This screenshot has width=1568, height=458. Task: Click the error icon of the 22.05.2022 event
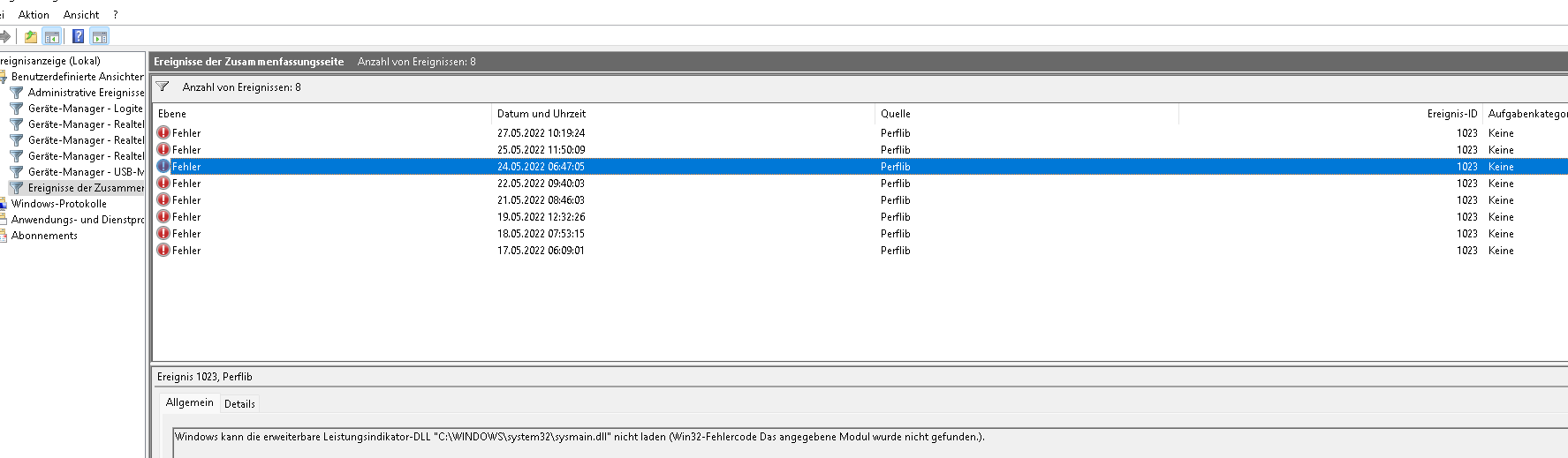point(163,183)
